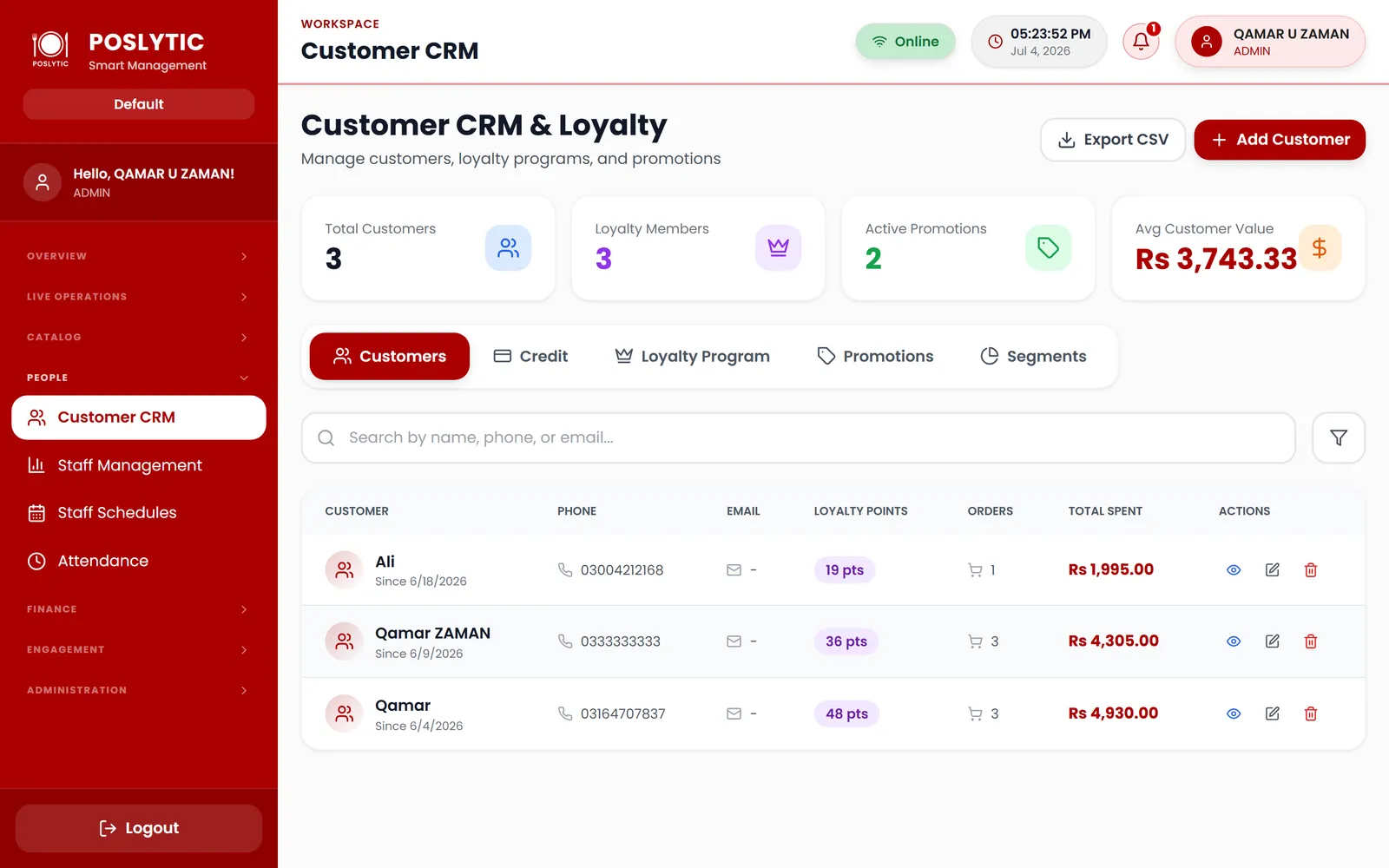Open the QAMAR U ZAMAN account menu
Viewport: 1389px width, 868px height.
1269,42
